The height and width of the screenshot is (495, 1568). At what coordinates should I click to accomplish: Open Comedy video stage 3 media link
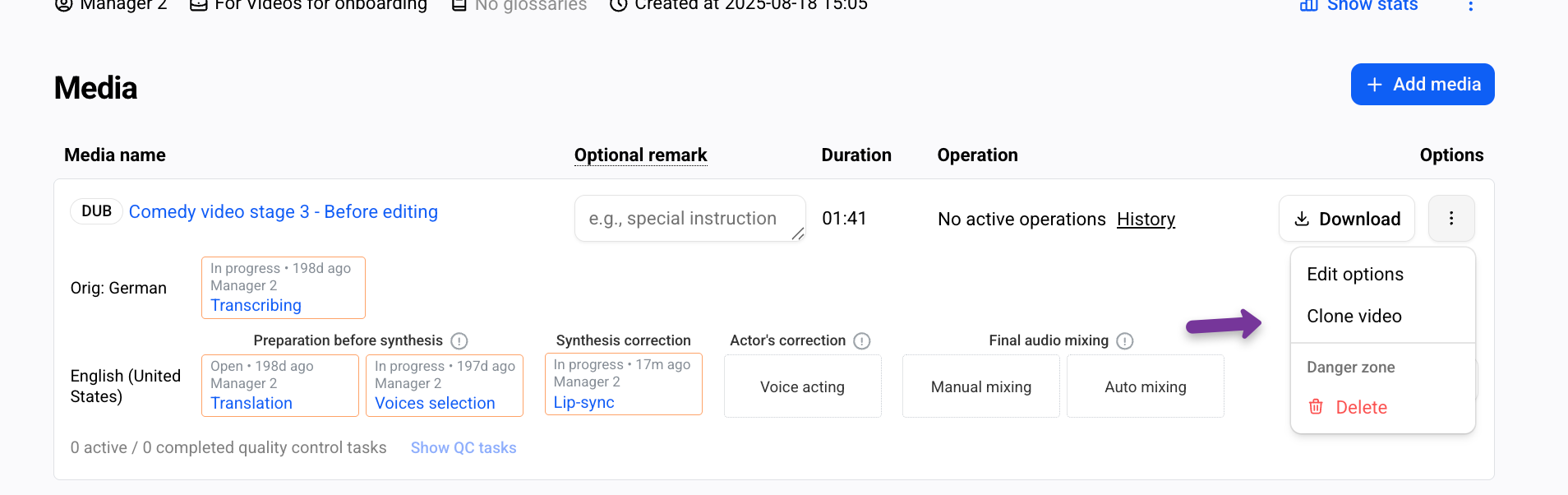(x=284, y=211)
